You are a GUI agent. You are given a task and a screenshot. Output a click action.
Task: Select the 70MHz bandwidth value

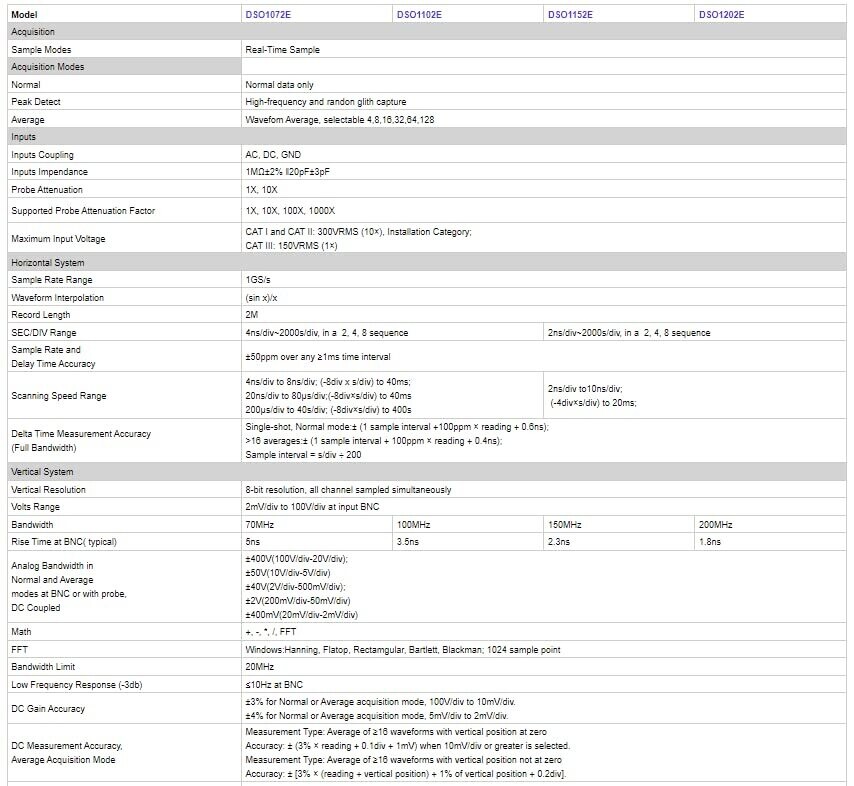(260, 525)
